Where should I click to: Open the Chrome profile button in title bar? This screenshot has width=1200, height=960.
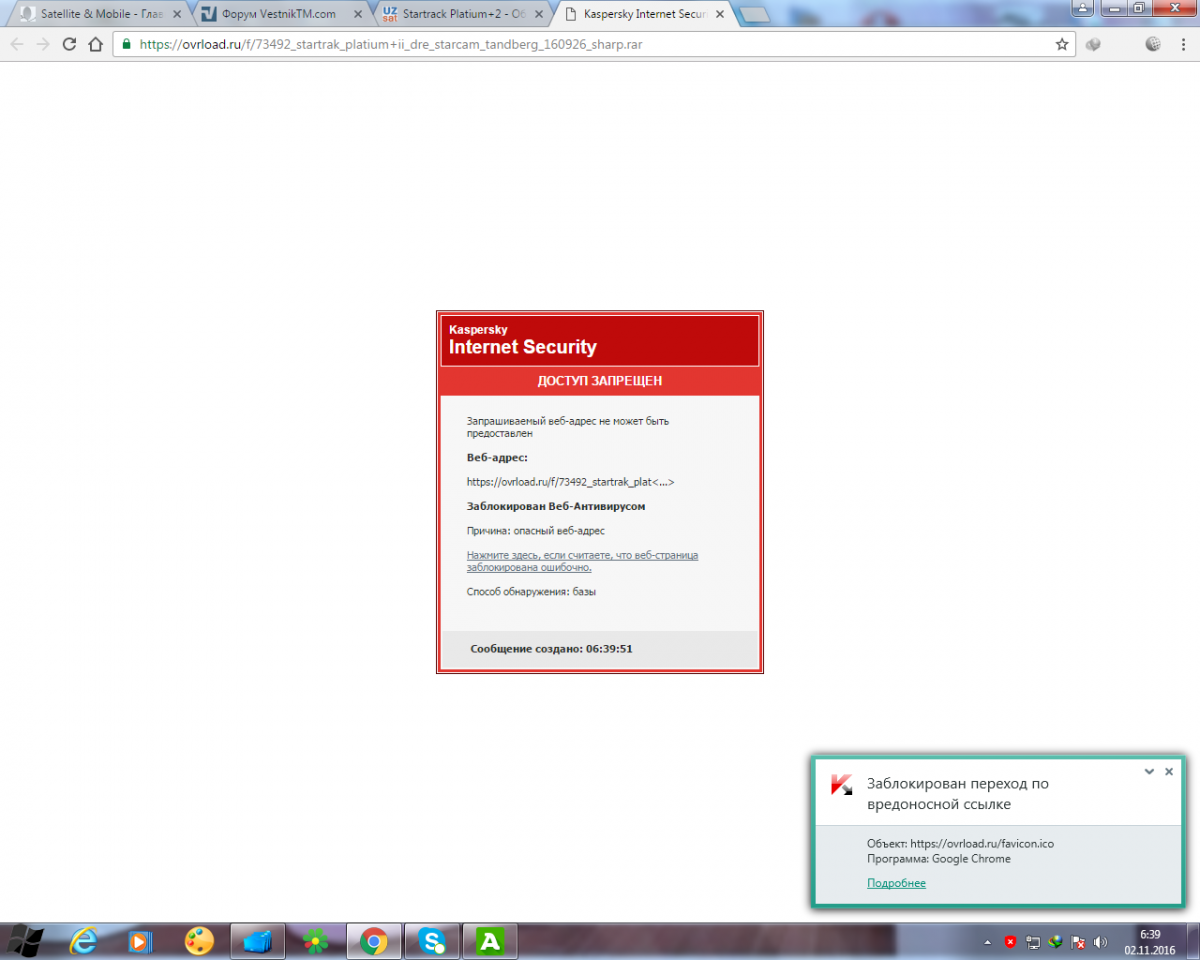[x=1082, y=7]
